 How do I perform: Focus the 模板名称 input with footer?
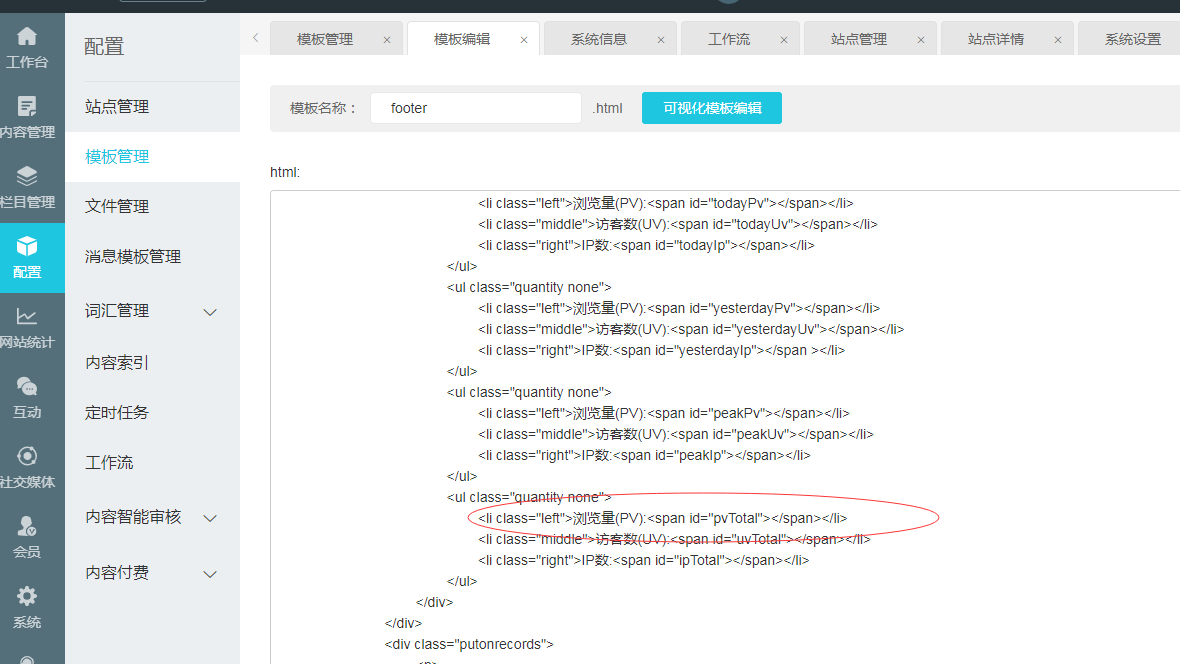476,108
